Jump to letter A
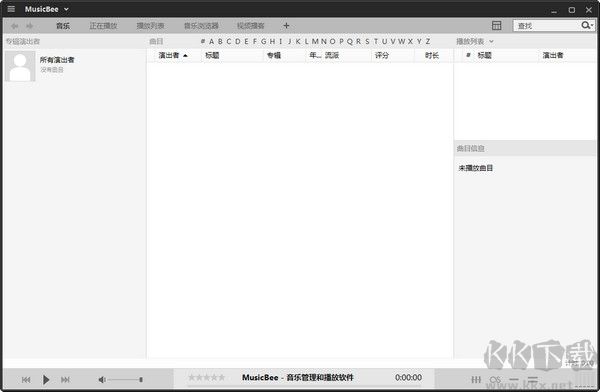This screenshot has width=600, height=392. click(211, 41)
